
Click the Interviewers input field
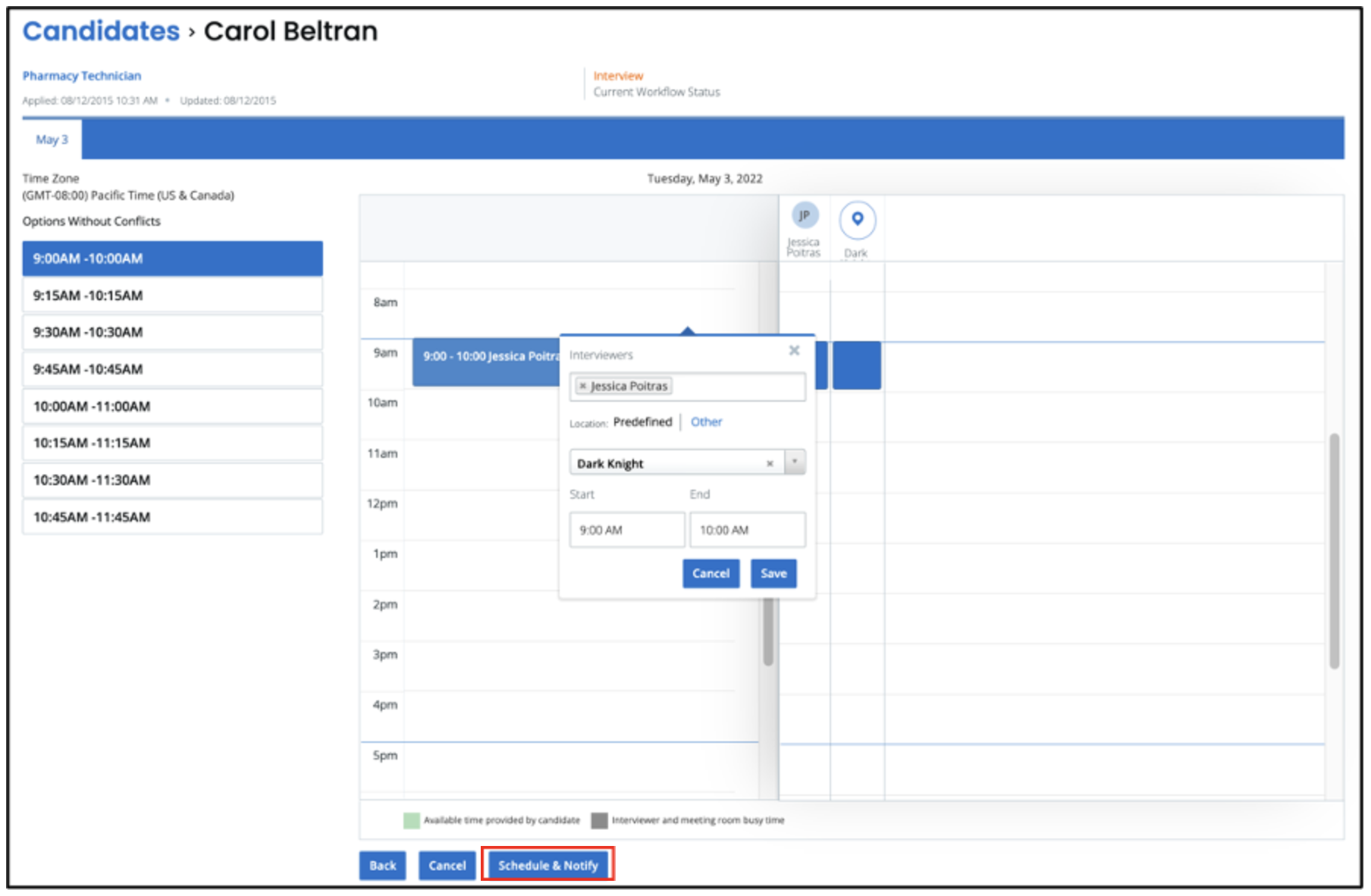pos(687,387)
